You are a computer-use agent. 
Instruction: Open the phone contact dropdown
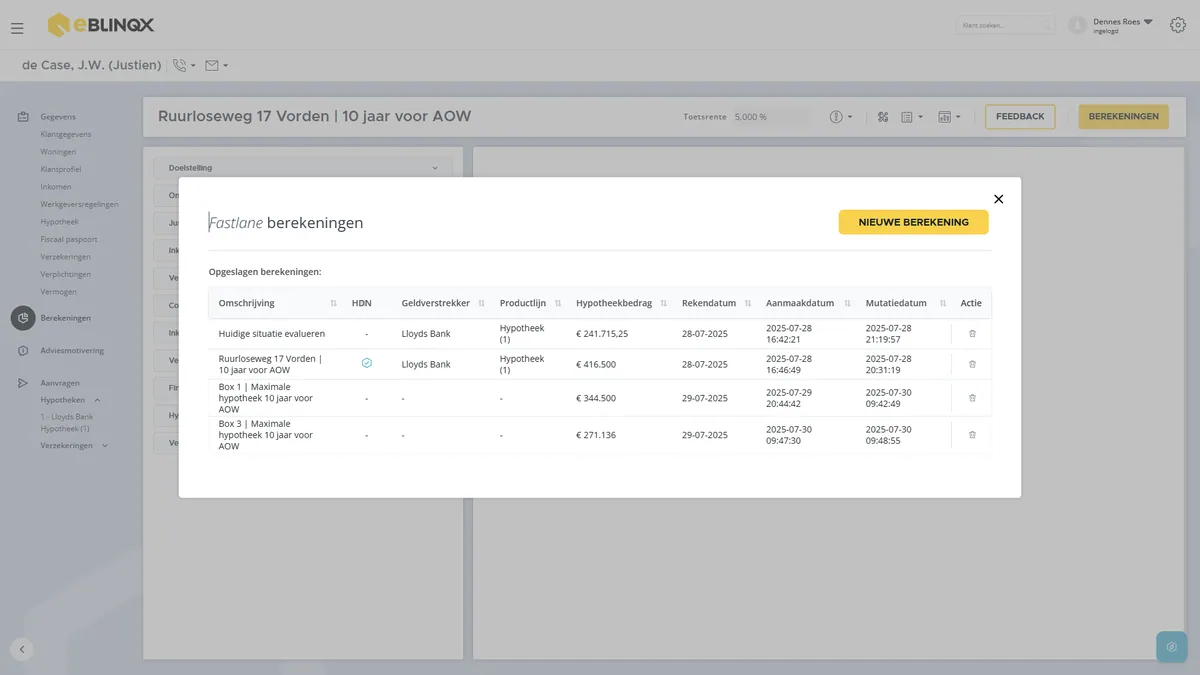coord(184,66)
